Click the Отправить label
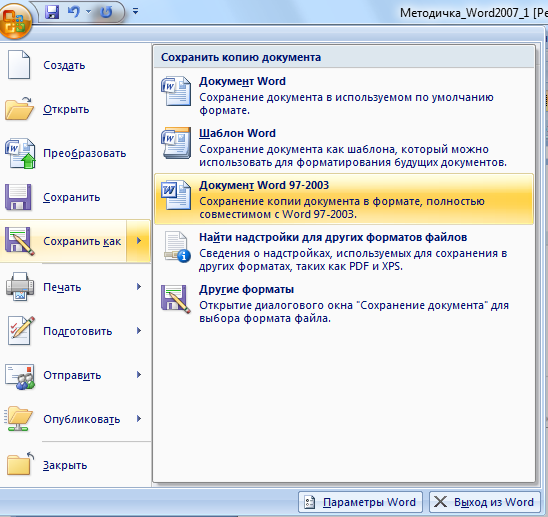The width and height of the screenshot is (548, 517). click(72, 375)
